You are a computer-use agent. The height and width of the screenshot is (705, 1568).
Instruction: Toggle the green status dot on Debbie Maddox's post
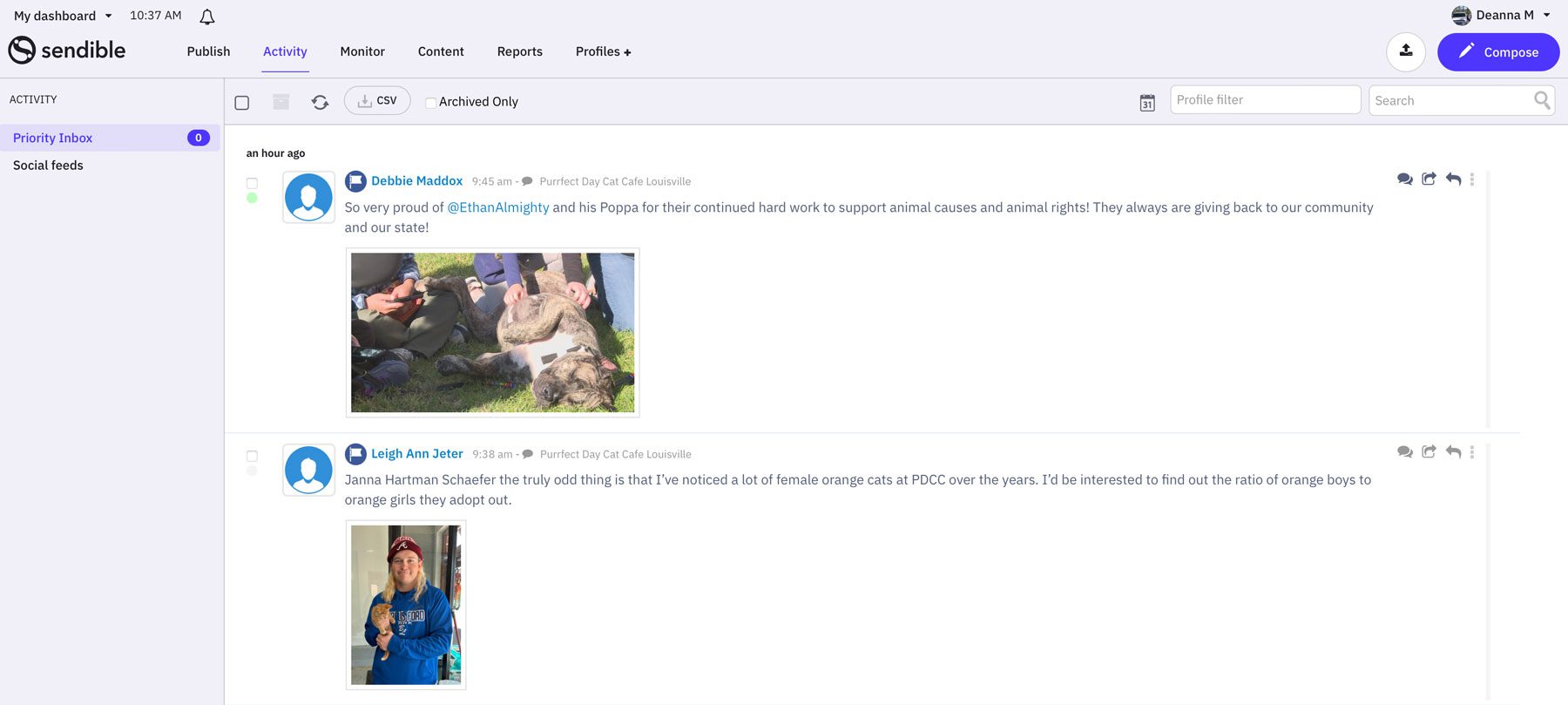252,198
